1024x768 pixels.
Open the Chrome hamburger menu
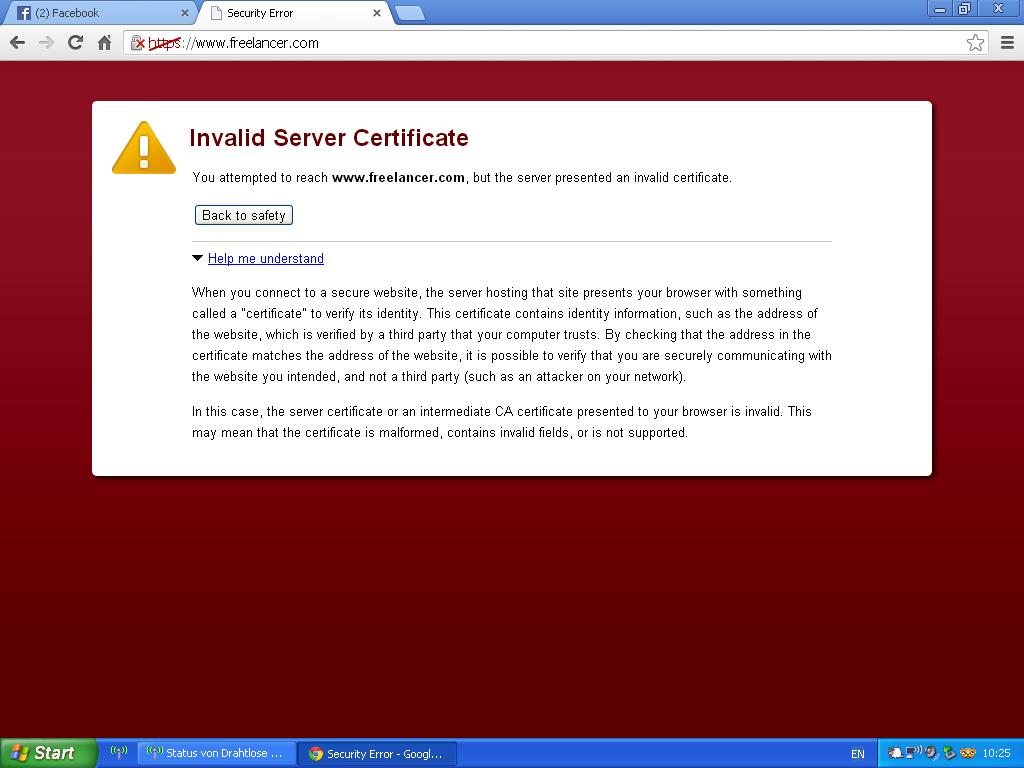tap(1007, 42)
